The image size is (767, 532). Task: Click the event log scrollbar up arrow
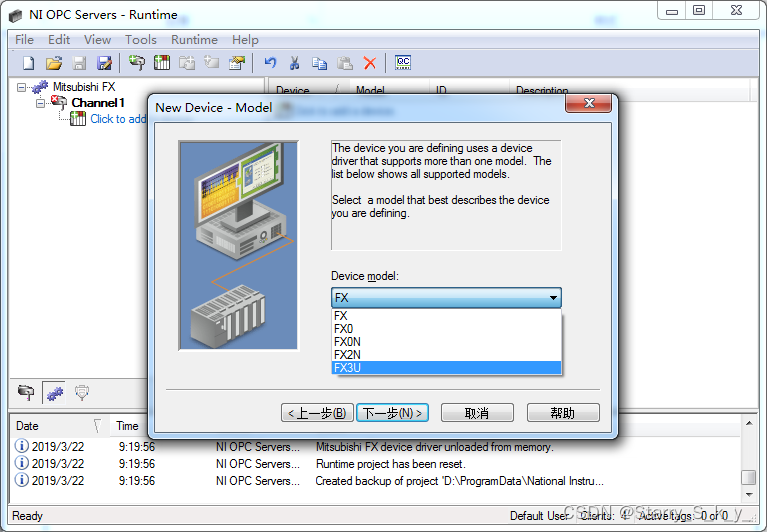(749, 423)
